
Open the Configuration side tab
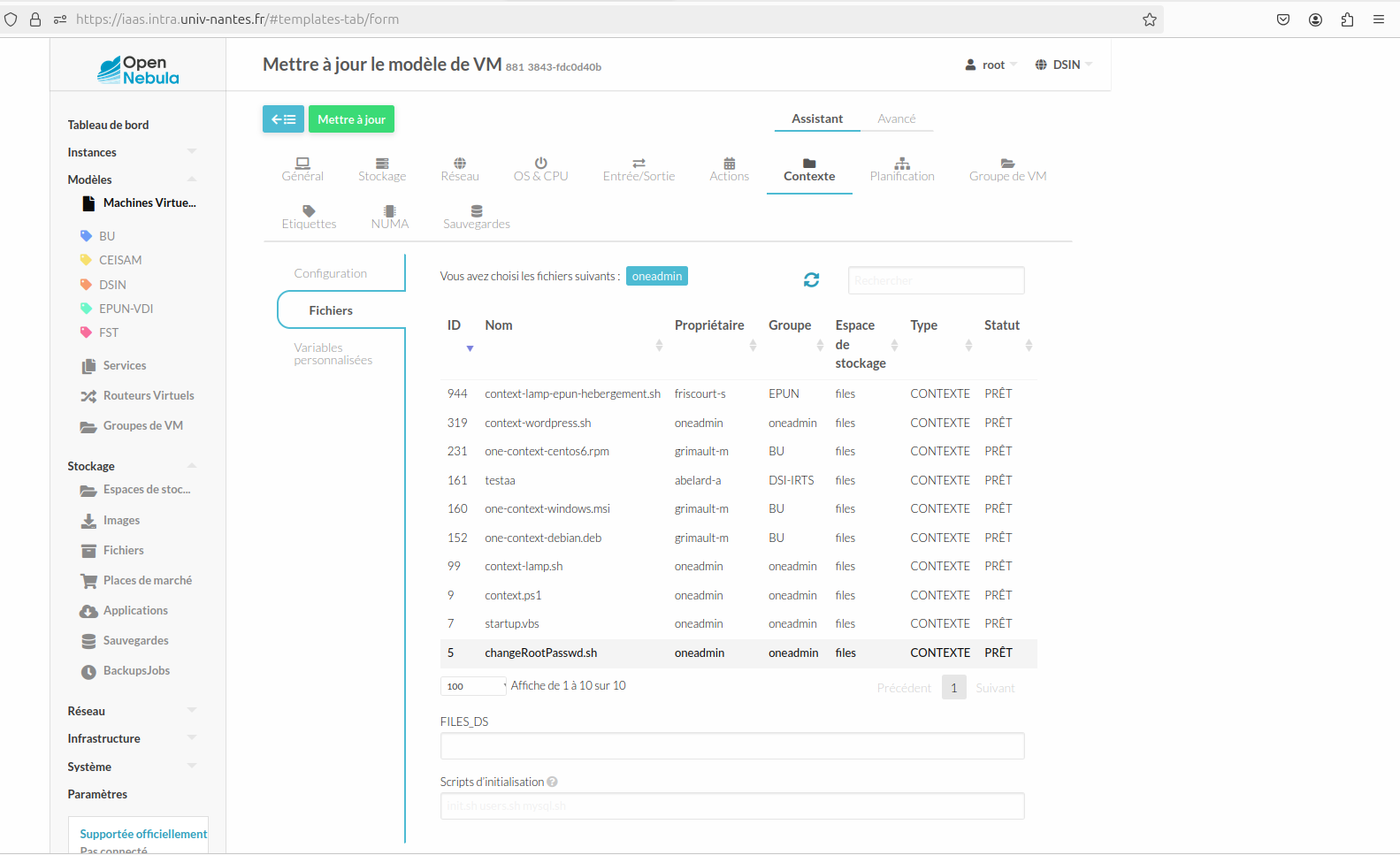(x=331, y=273)
